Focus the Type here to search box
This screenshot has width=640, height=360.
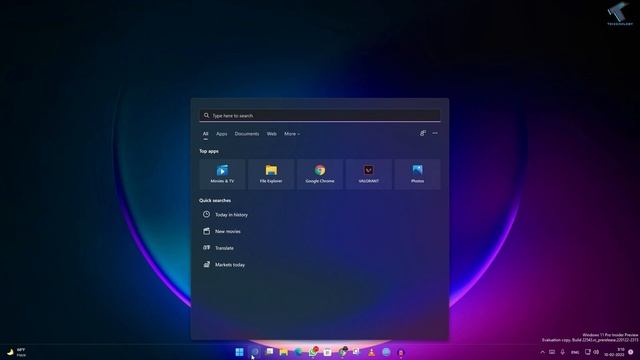[x=320, y=116]
